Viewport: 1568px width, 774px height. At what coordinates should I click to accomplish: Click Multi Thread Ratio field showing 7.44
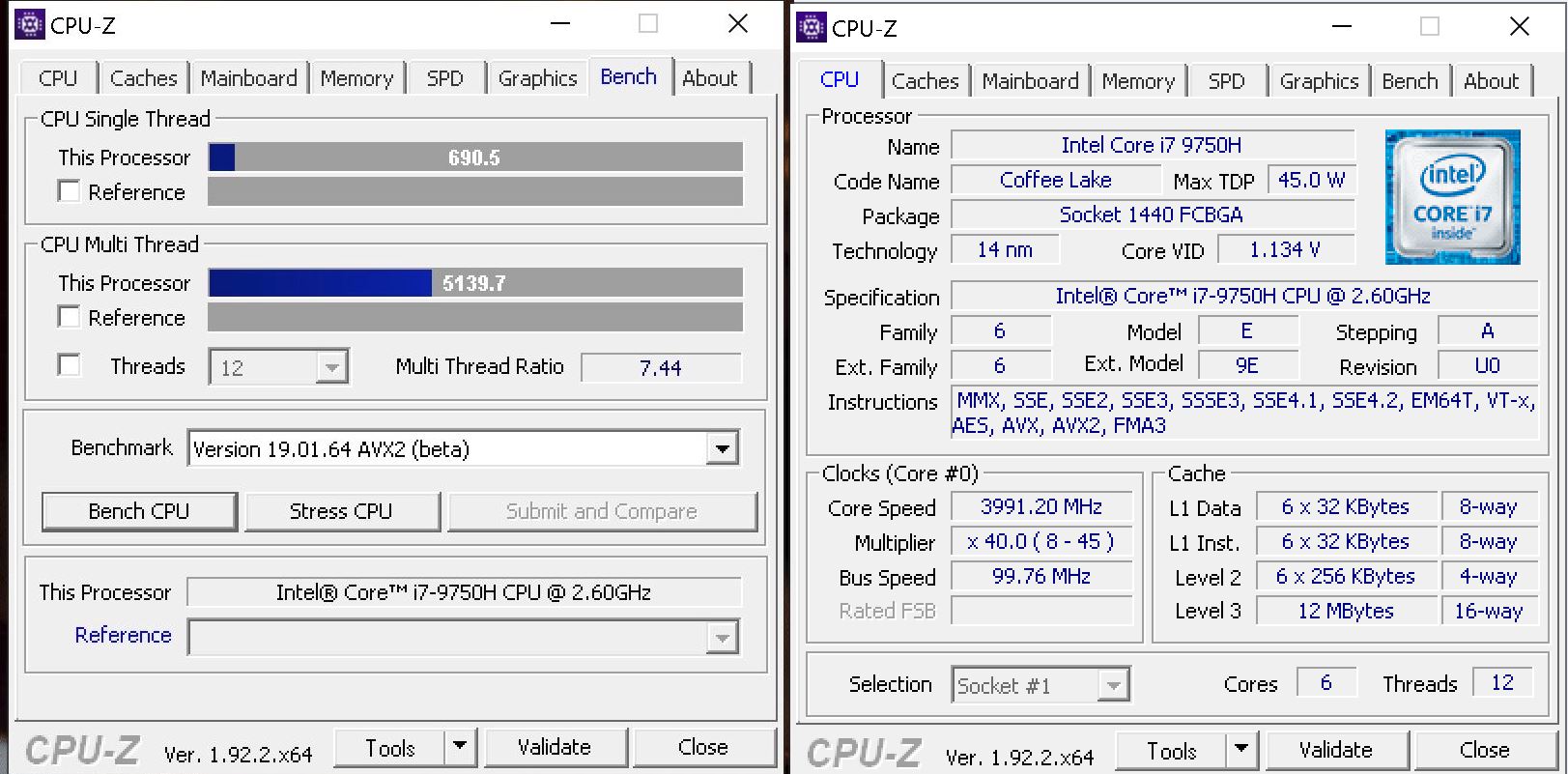pyautogui.click(x=661, y=367)
